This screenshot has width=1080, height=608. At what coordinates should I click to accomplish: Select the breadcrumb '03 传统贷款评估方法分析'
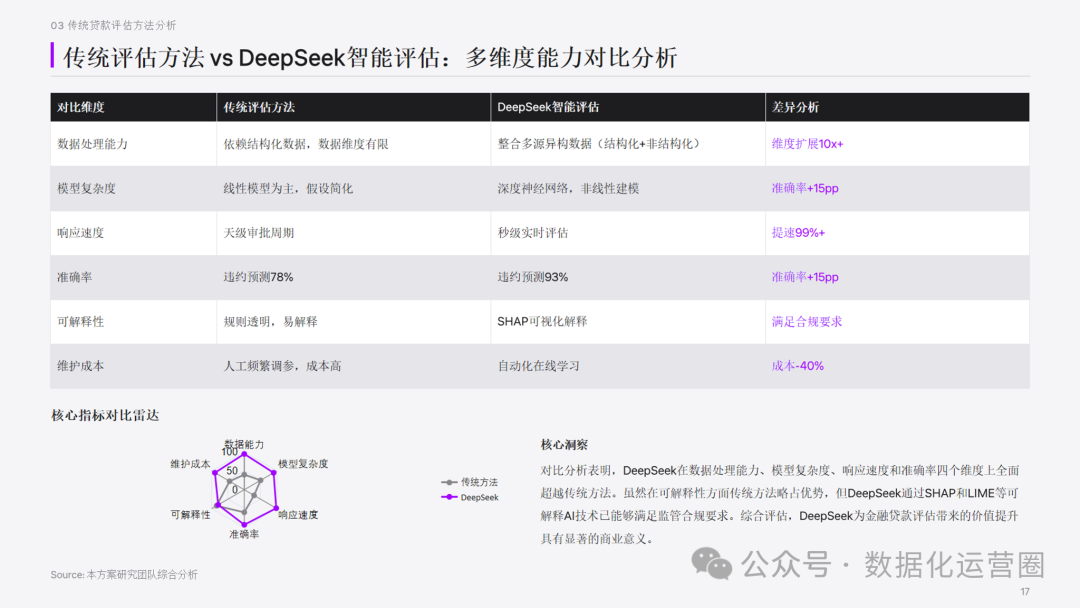click(x=113, y=25)
